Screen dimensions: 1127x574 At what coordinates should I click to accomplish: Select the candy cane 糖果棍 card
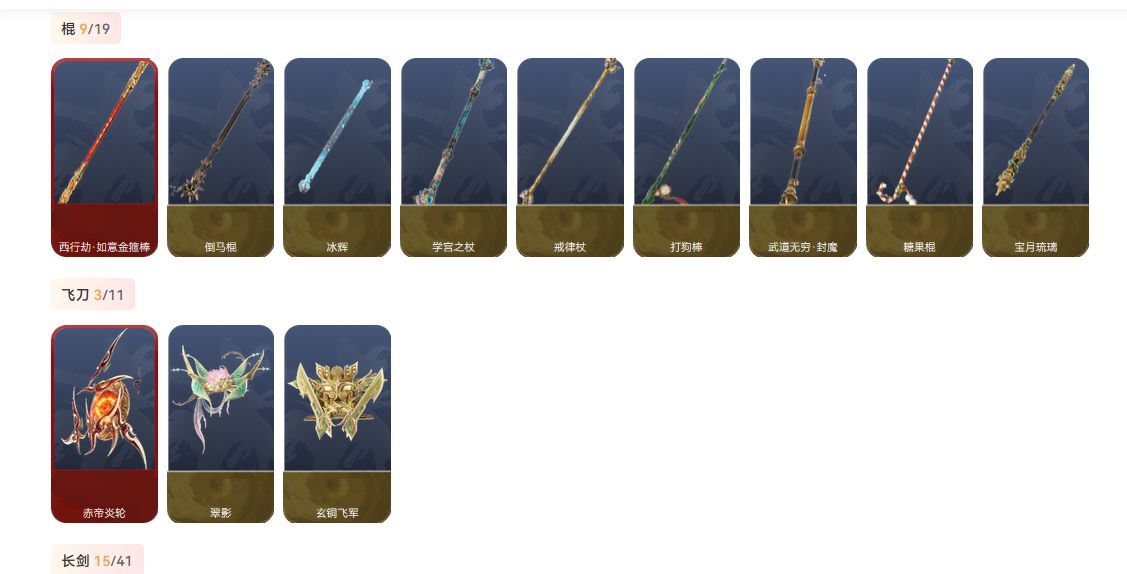[x=919, y=157]
